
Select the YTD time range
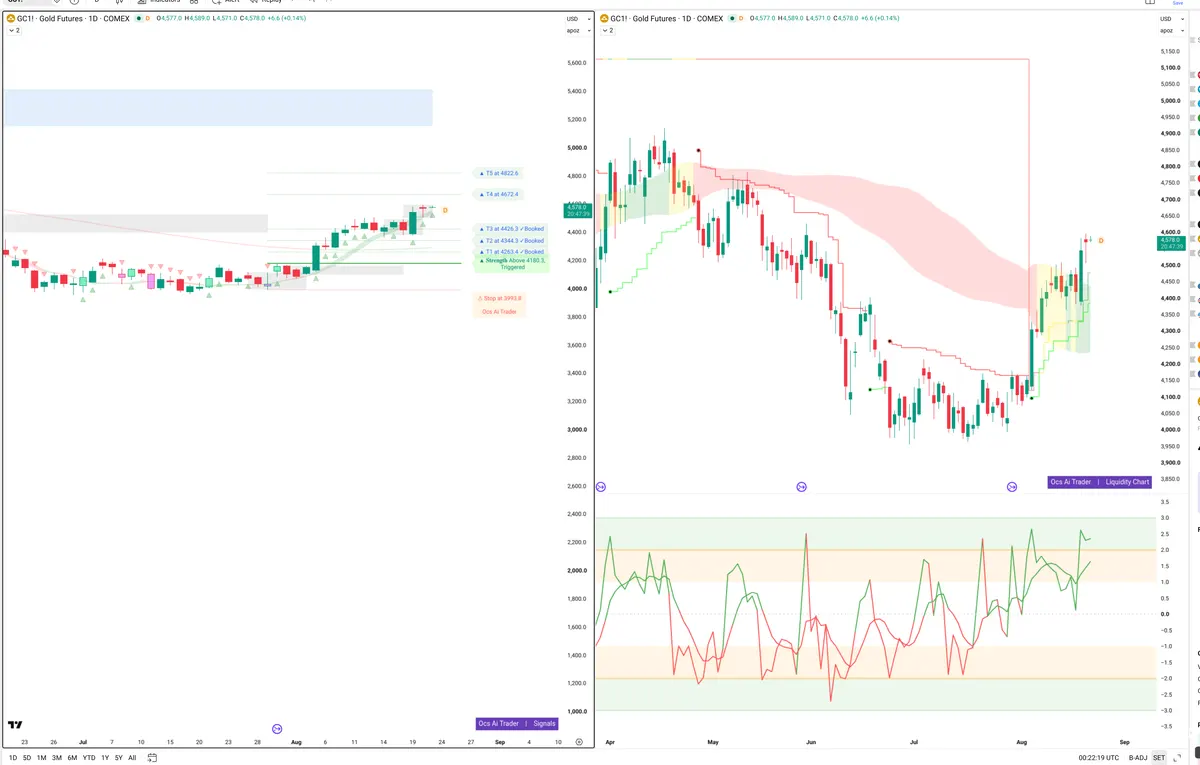89,758
